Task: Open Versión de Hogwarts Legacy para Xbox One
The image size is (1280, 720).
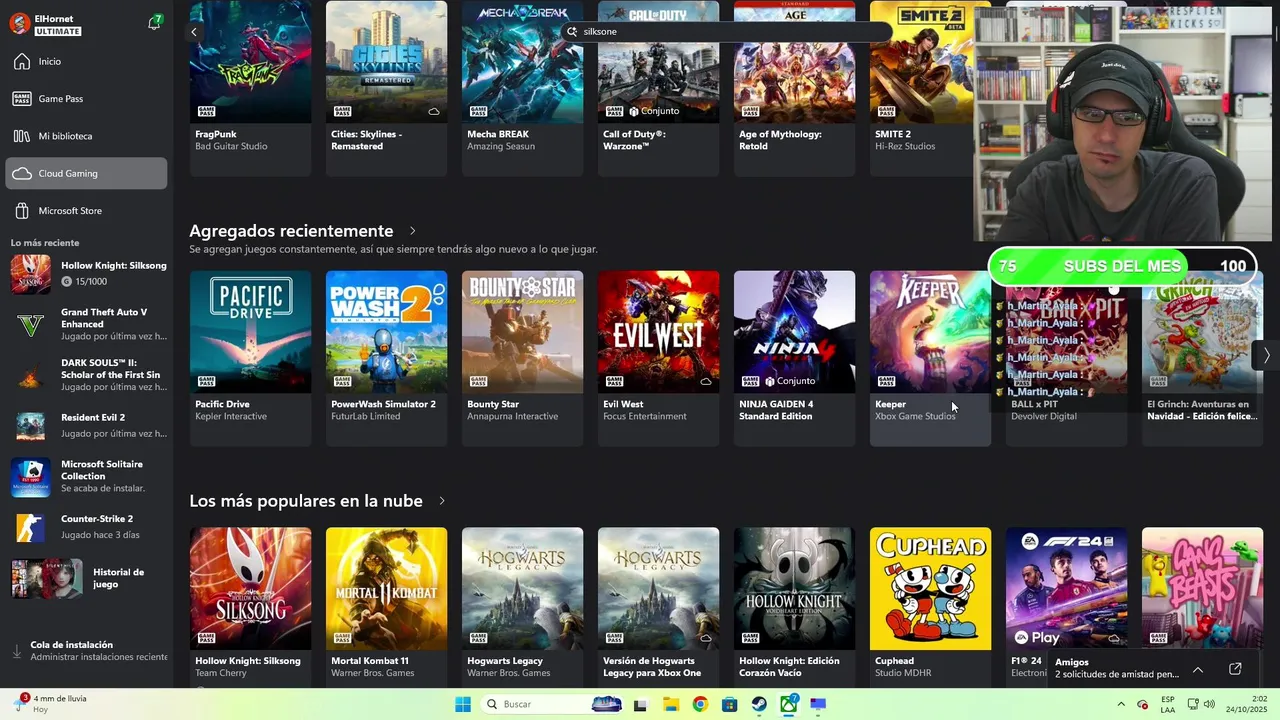Action: click(x=658, y=607)
